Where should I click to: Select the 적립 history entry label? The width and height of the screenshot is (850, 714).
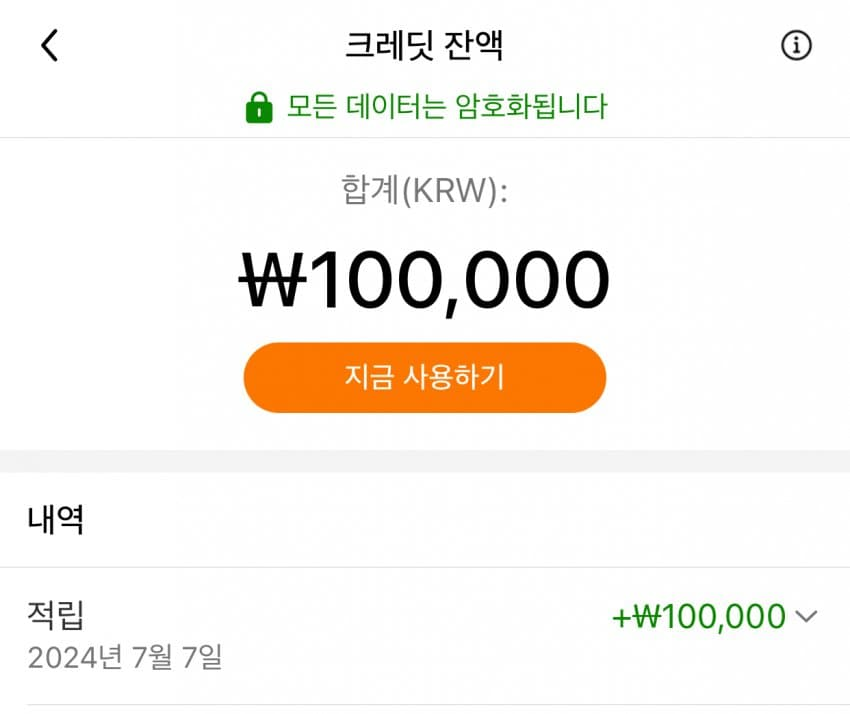pos(56,614)
